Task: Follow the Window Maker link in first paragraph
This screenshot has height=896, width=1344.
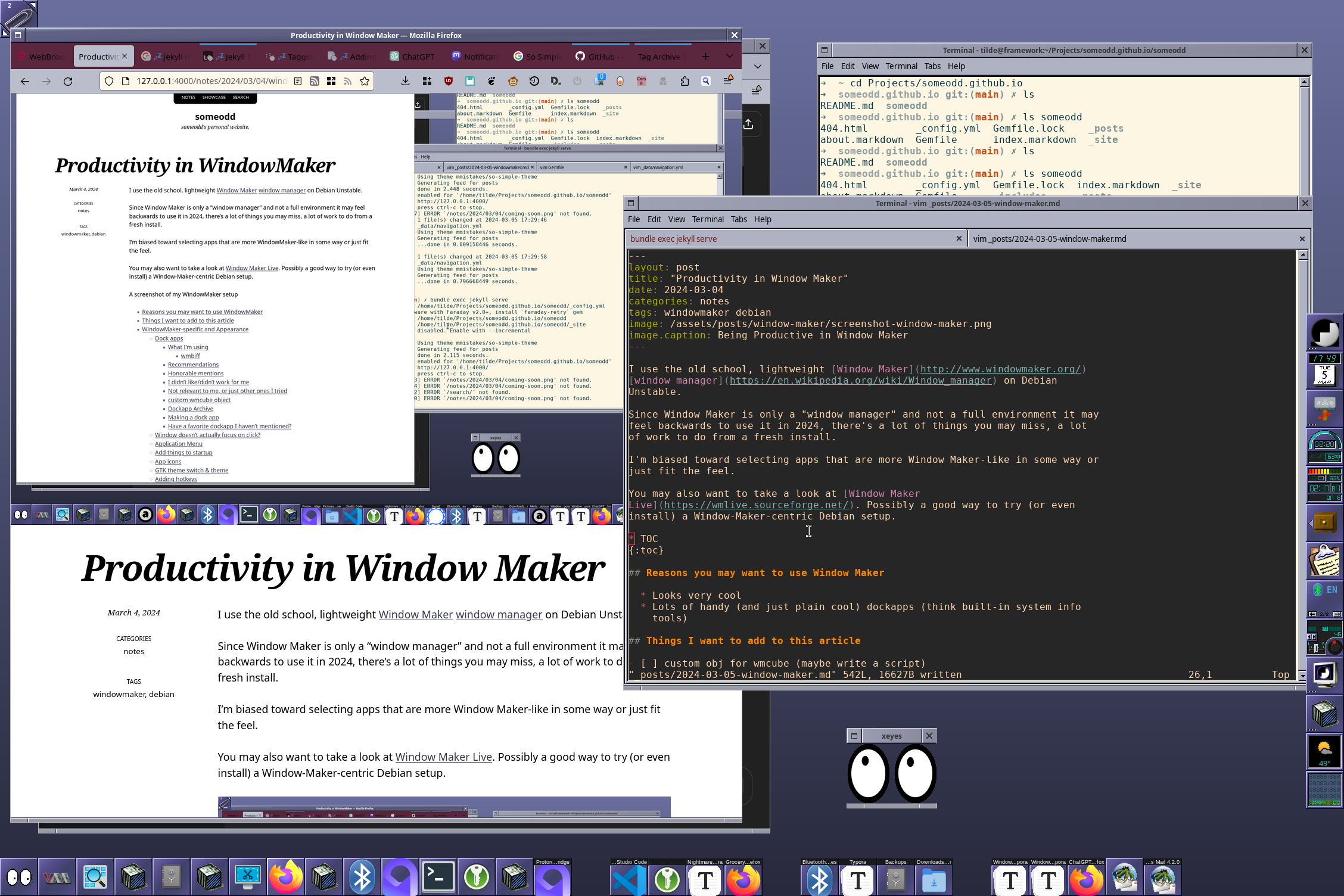Action: [x=416, y=615]
